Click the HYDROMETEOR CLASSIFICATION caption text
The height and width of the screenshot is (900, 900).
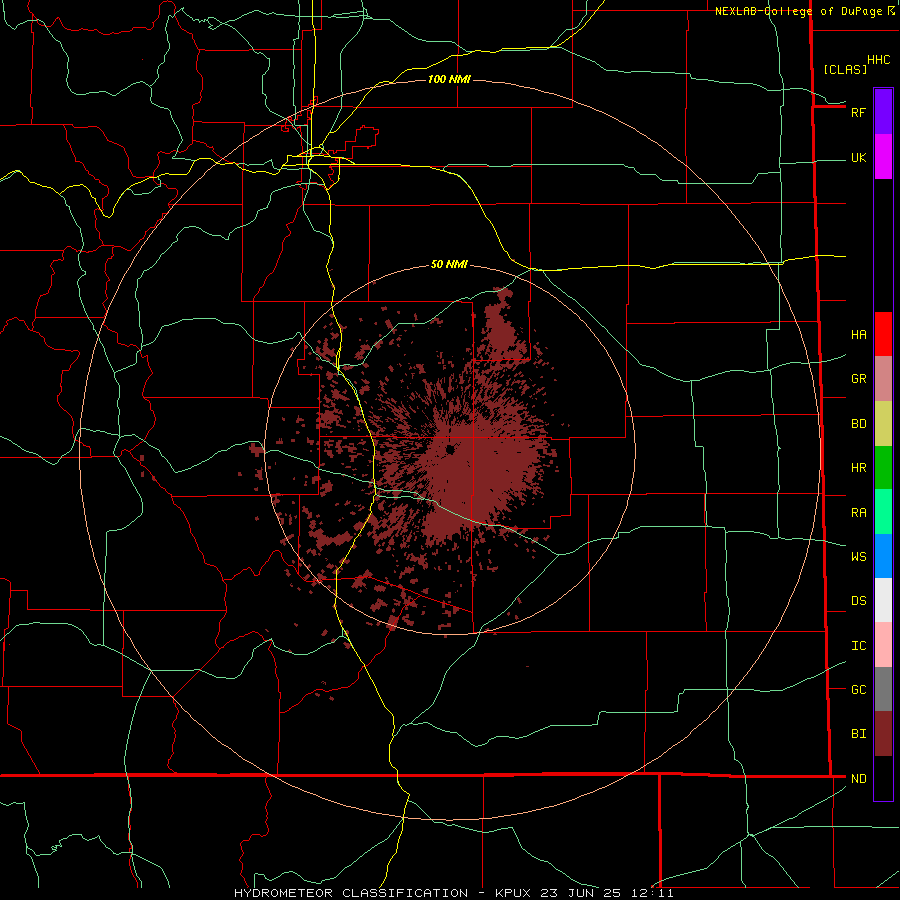(351, 893)
